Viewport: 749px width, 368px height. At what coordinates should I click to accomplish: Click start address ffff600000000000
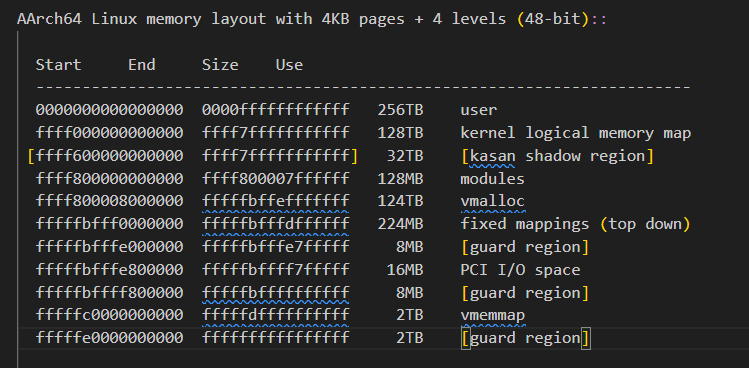[109, 156]
